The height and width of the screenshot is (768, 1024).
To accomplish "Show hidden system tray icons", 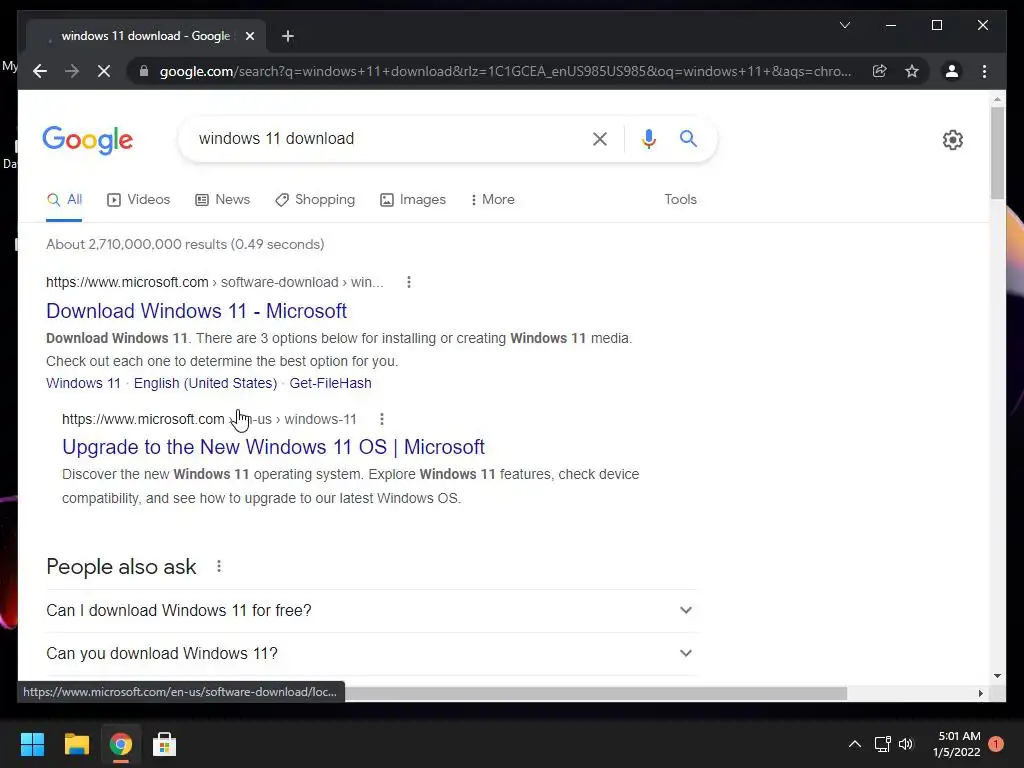I will pyautogui.click(x=854, y=744).
